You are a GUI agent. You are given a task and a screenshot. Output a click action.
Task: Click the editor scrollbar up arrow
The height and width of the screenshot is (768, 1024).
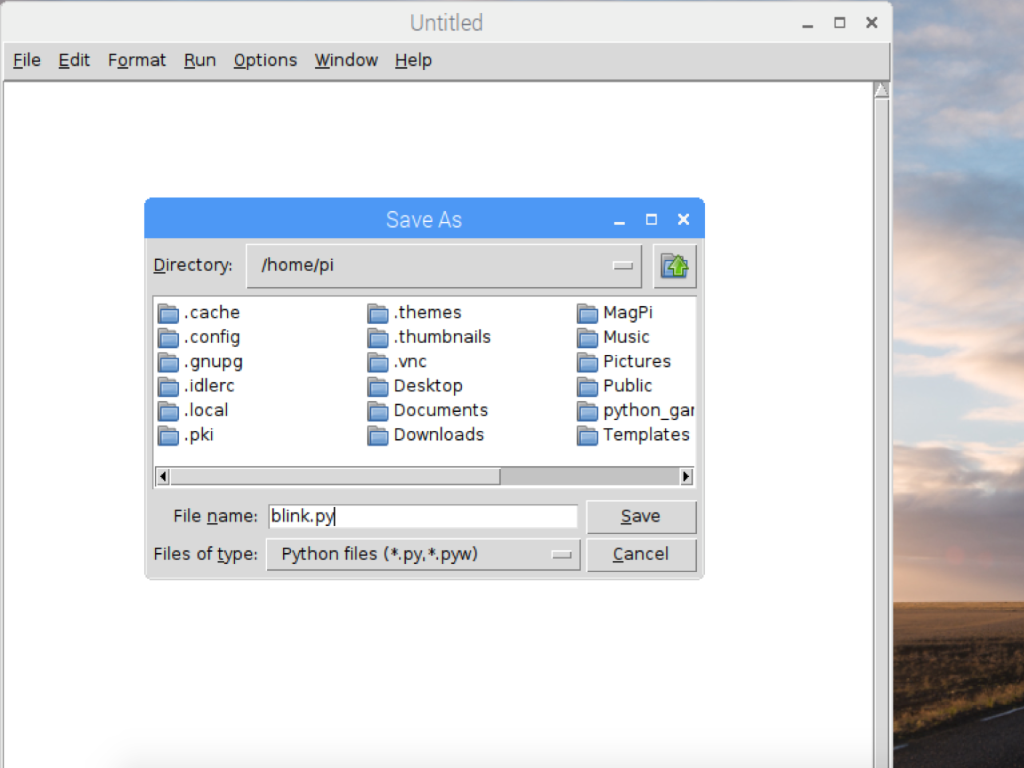point(882,90)
